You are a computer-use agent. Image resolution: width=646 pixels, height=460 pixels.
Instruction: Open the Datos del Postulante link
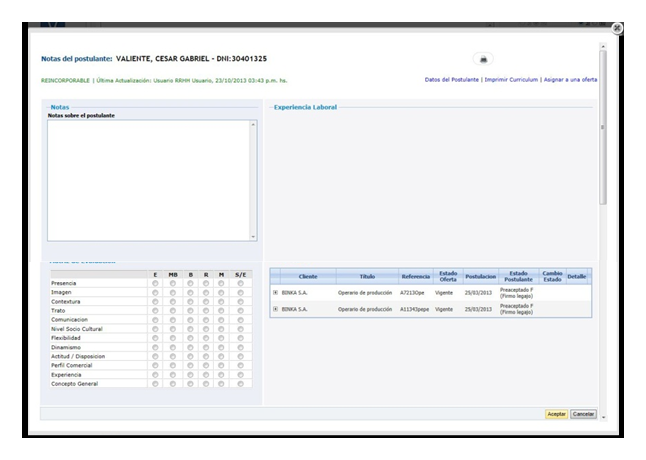click(451, 79)
